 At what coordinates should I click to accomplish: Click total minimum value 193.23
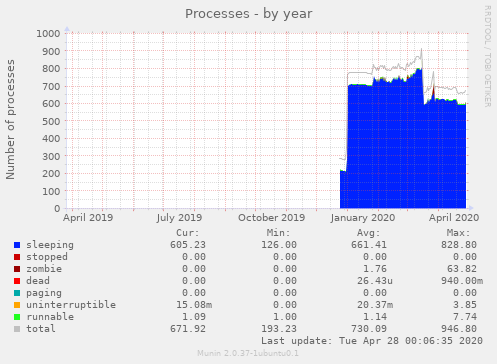tap(279, 329)
